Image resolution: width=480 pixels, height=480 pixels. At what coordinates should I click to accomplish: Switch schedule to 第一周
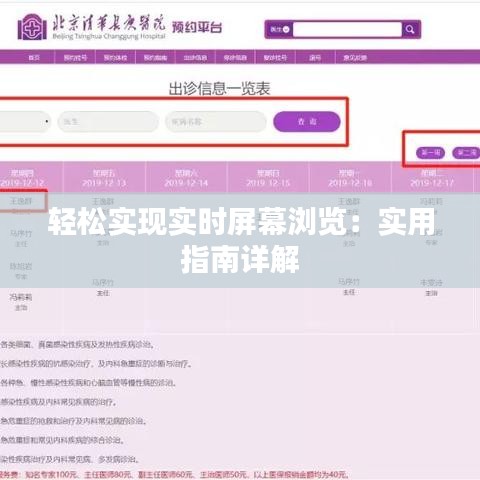tap(430, 153)
